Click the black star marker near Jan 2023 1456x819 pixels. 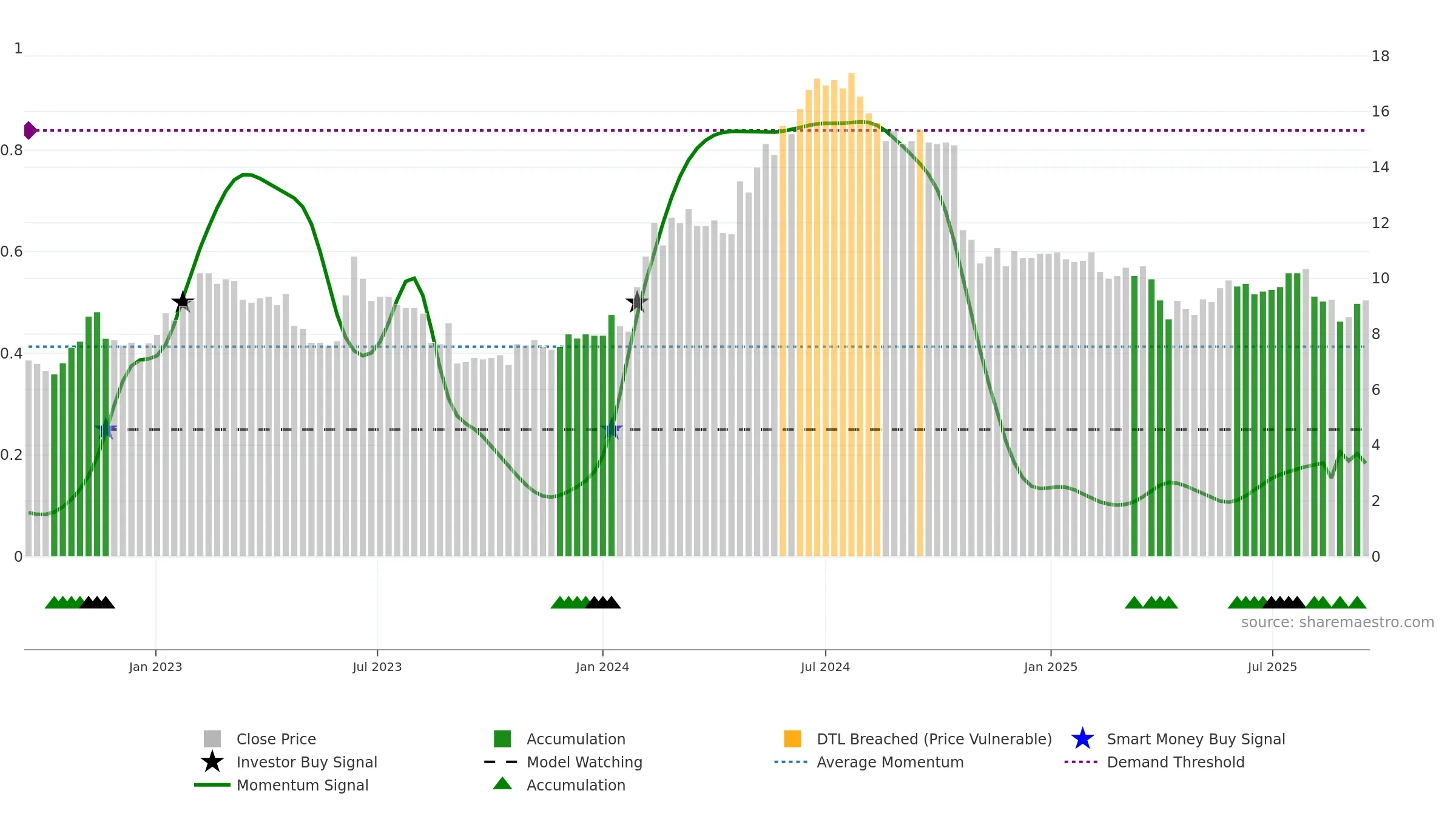click(183, 302)
